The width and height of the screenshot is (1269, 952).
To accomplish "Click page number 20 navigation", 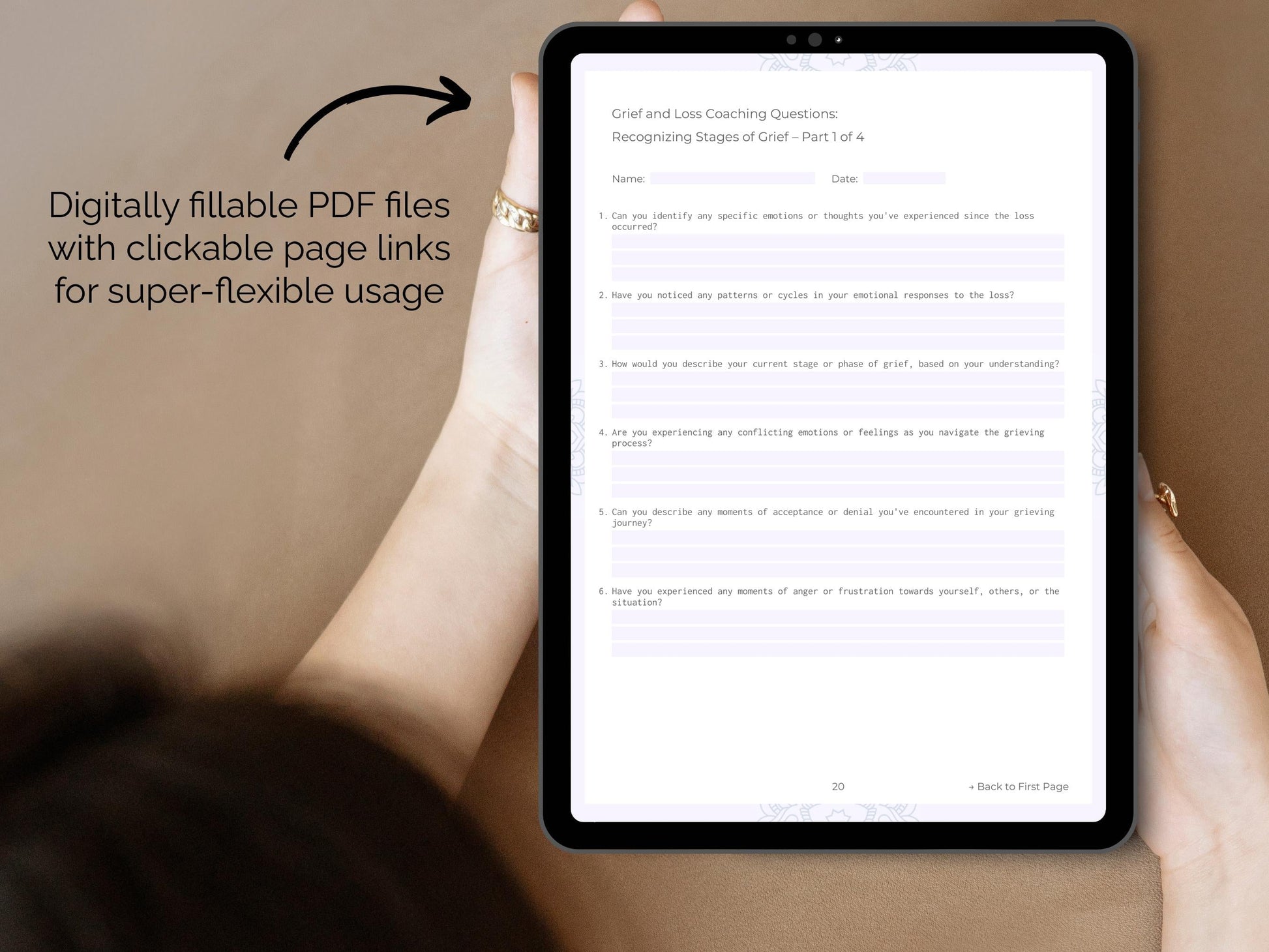I will click(839, 784).
